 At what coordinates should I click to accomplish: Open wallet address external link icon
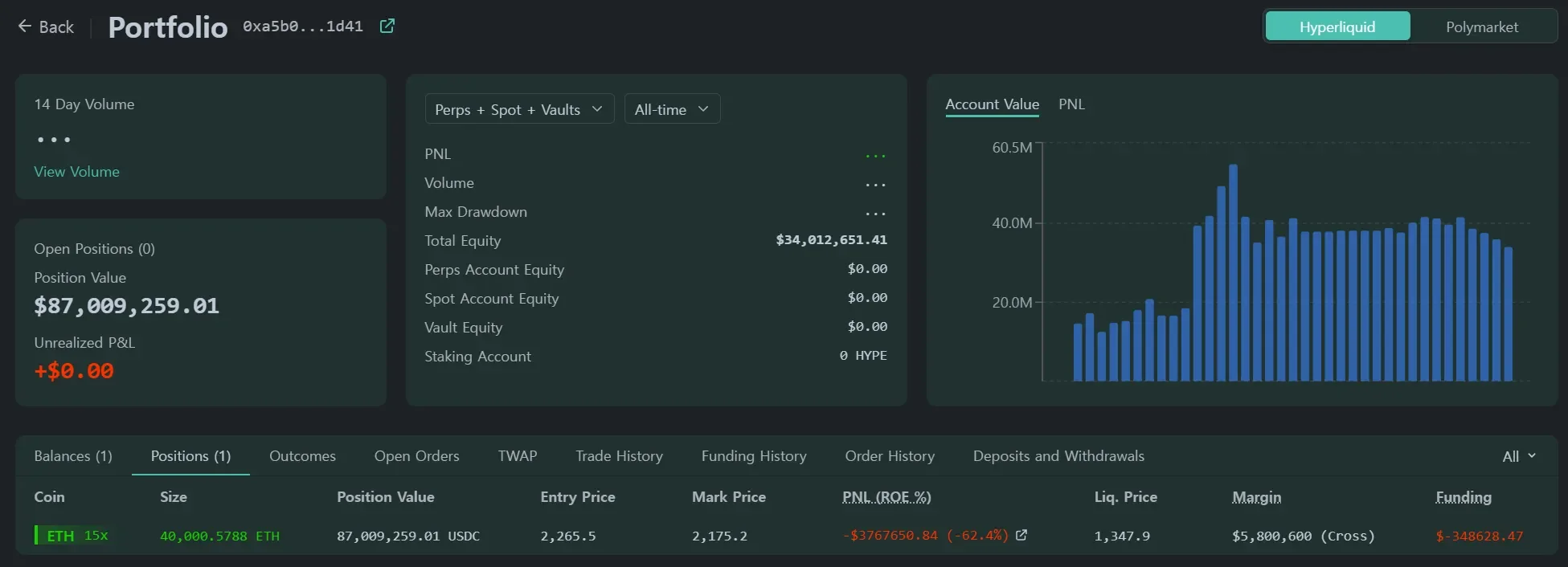pyautogui.click(x=387, y=27)
